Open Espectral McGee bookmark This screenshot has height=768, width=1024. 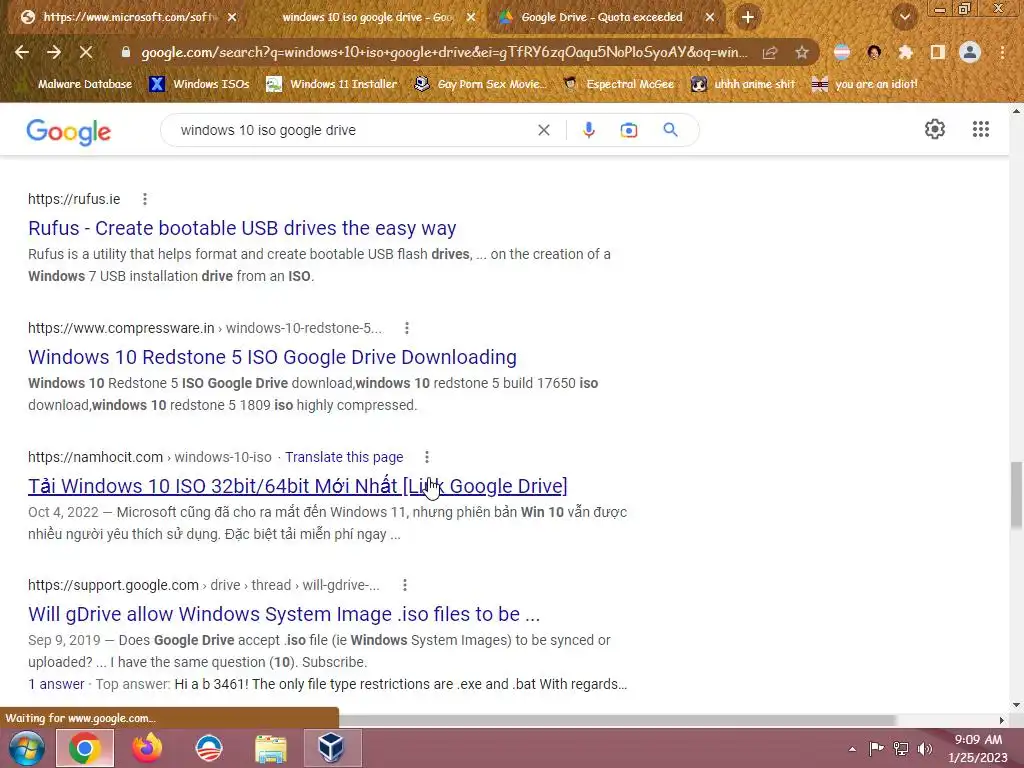(x=619, y=84)
